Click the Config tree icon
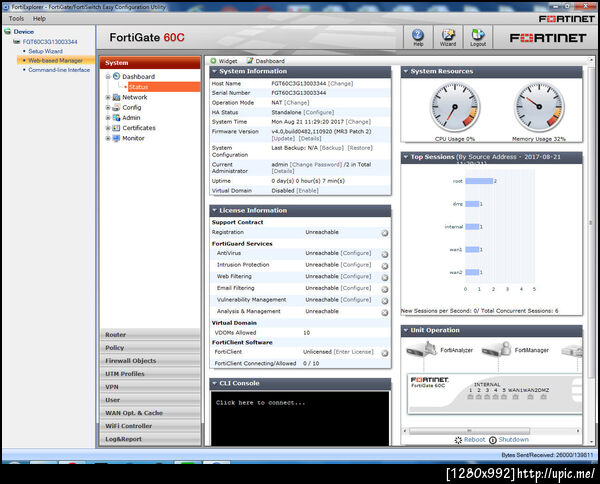The height and width of the screenshot is (484, 600). pyautogui.click(x=116, y=108)
